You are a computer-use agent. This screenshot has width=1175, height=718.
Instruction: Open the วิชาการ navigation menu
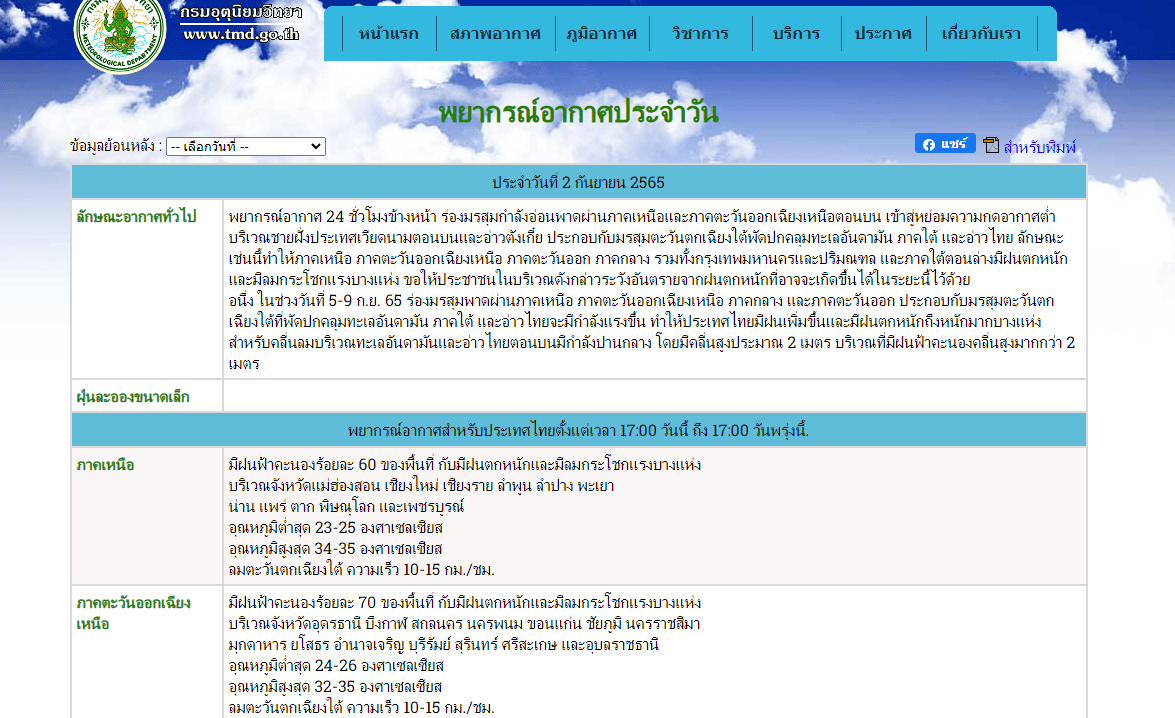click(700, 33)
